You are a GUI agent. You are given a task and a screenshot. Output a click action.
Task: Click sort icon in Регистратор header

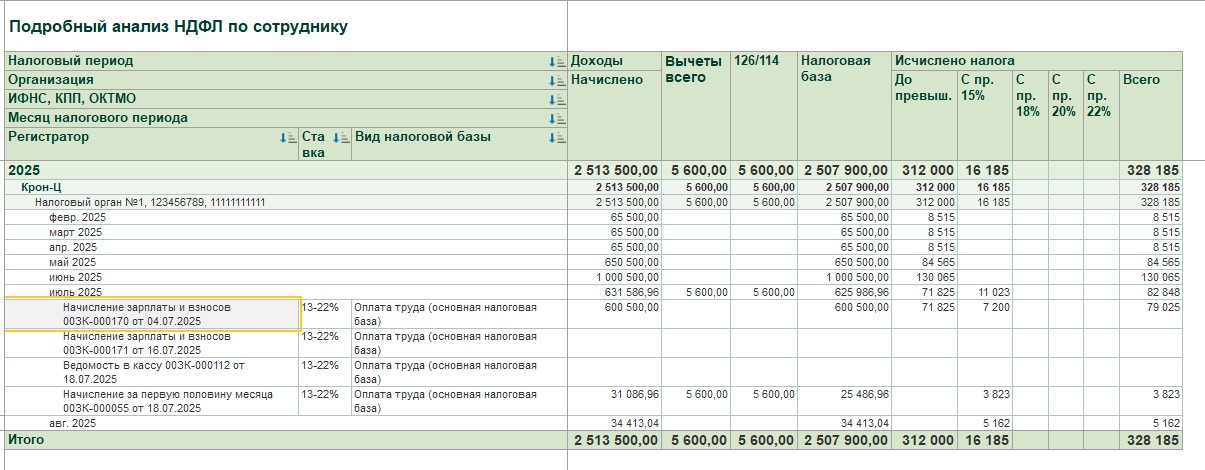[x=289, y=138]
